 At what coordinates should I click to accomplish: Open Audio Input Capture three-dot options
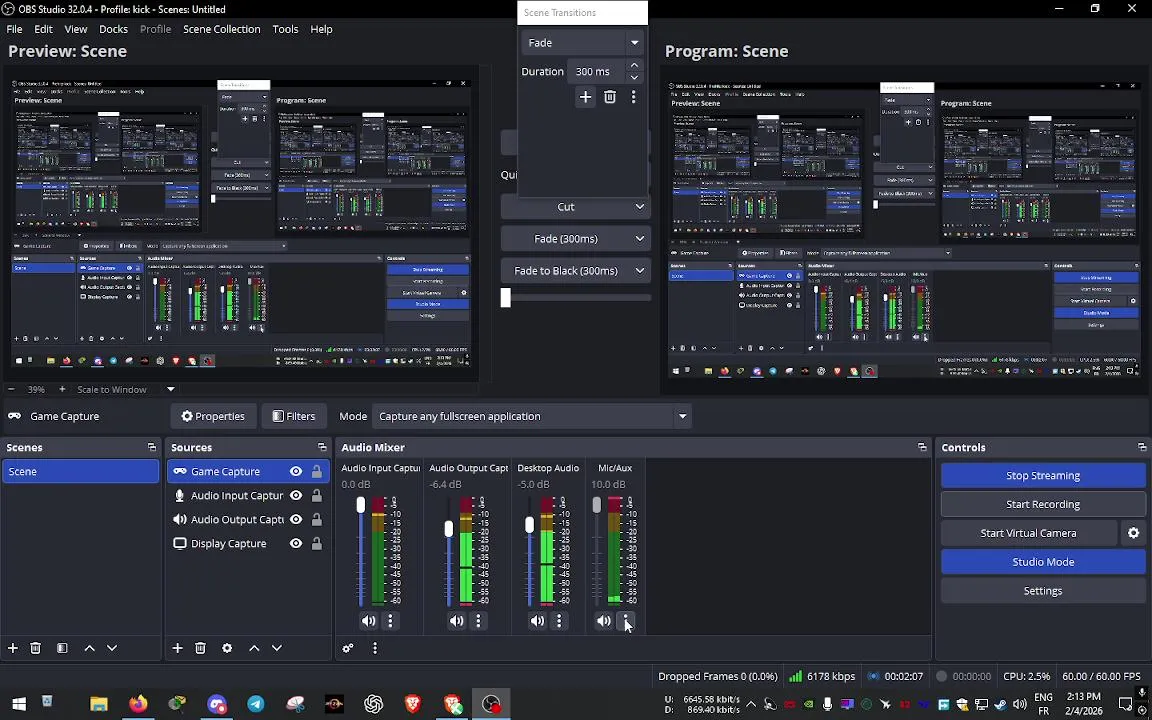pos(390,621)
